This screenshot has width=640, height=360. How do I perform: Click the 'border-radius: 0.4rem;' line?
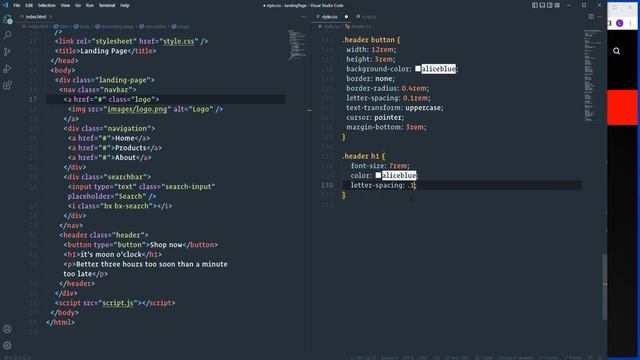click(x=387, y=88)
